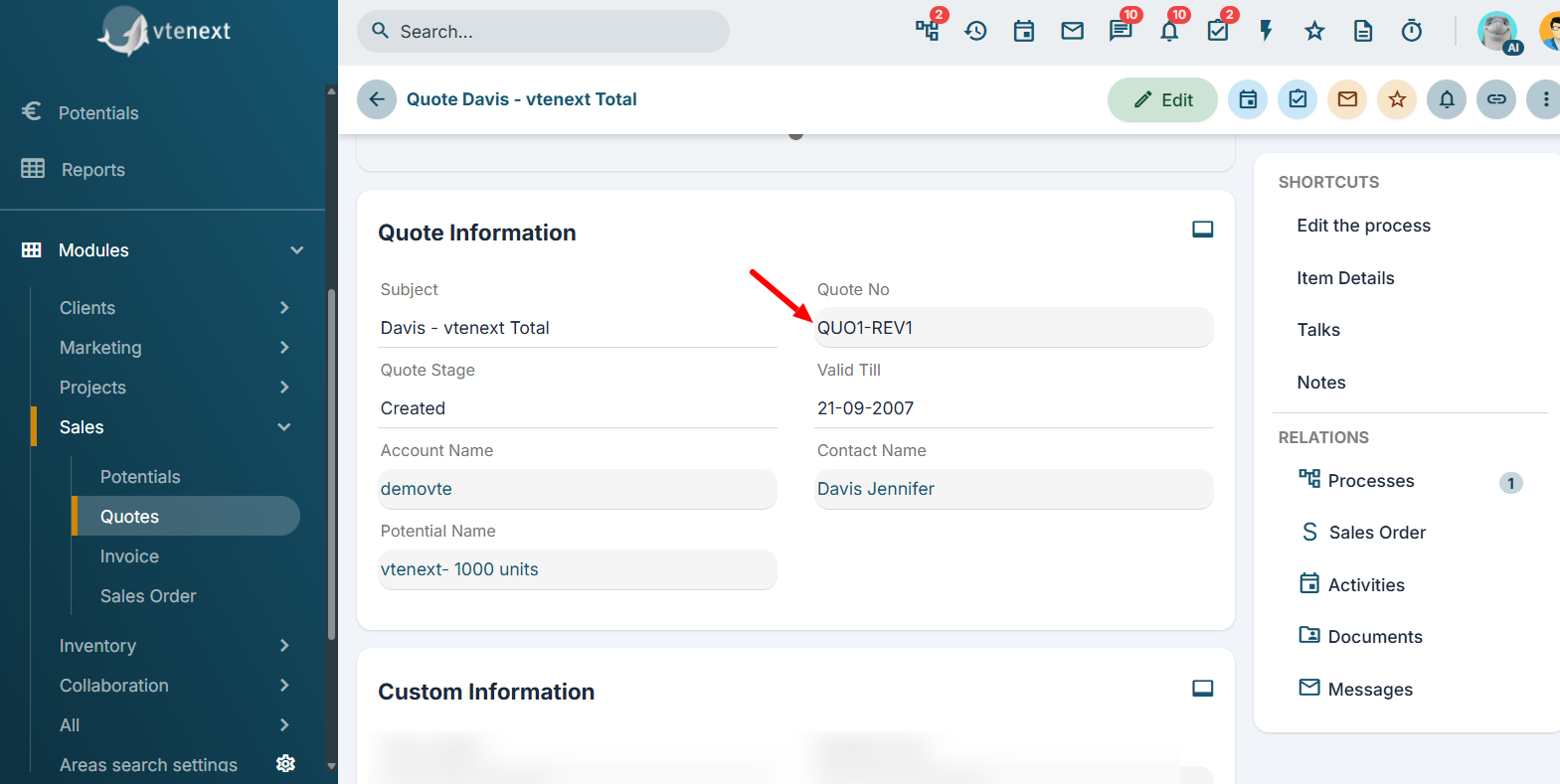Collapse the Quote Information block icon
This screenshot has width=1560, height=784.
[1203, 230]
